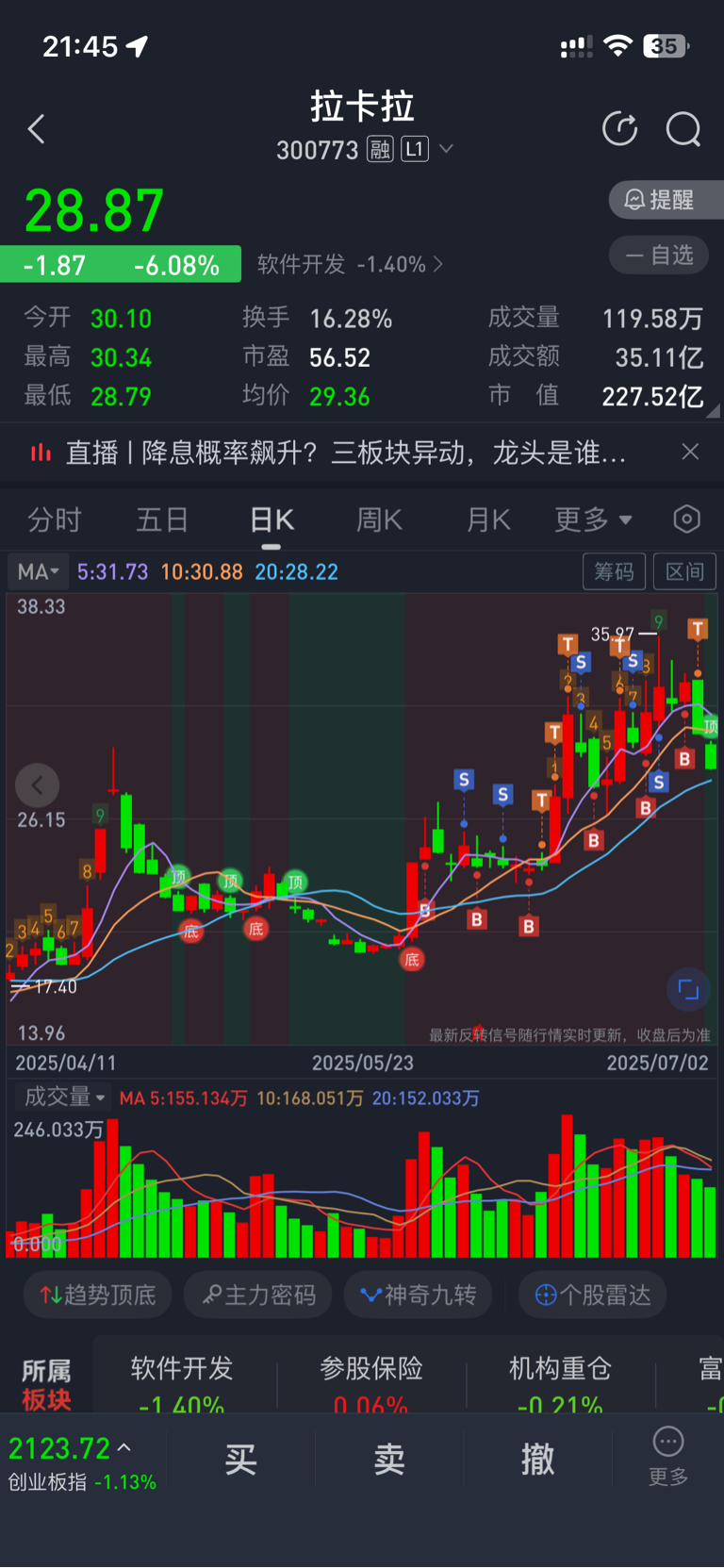Dismiss the live broadcast banner
This screenshot has width=724, height=1568.
[690, 452]
